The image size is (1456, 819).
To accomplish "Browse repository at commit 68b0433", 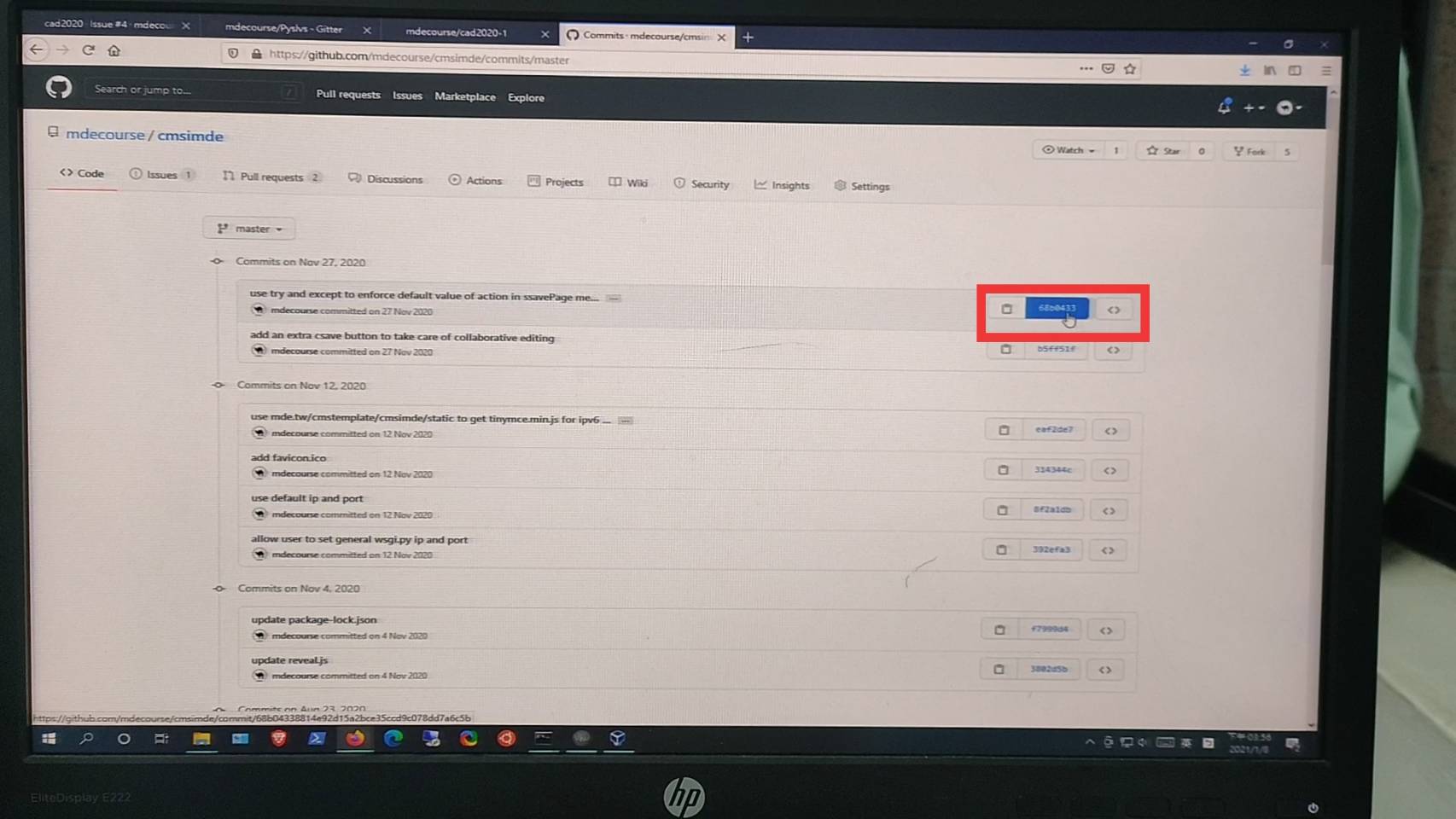I will click(x=1114, y=310).
